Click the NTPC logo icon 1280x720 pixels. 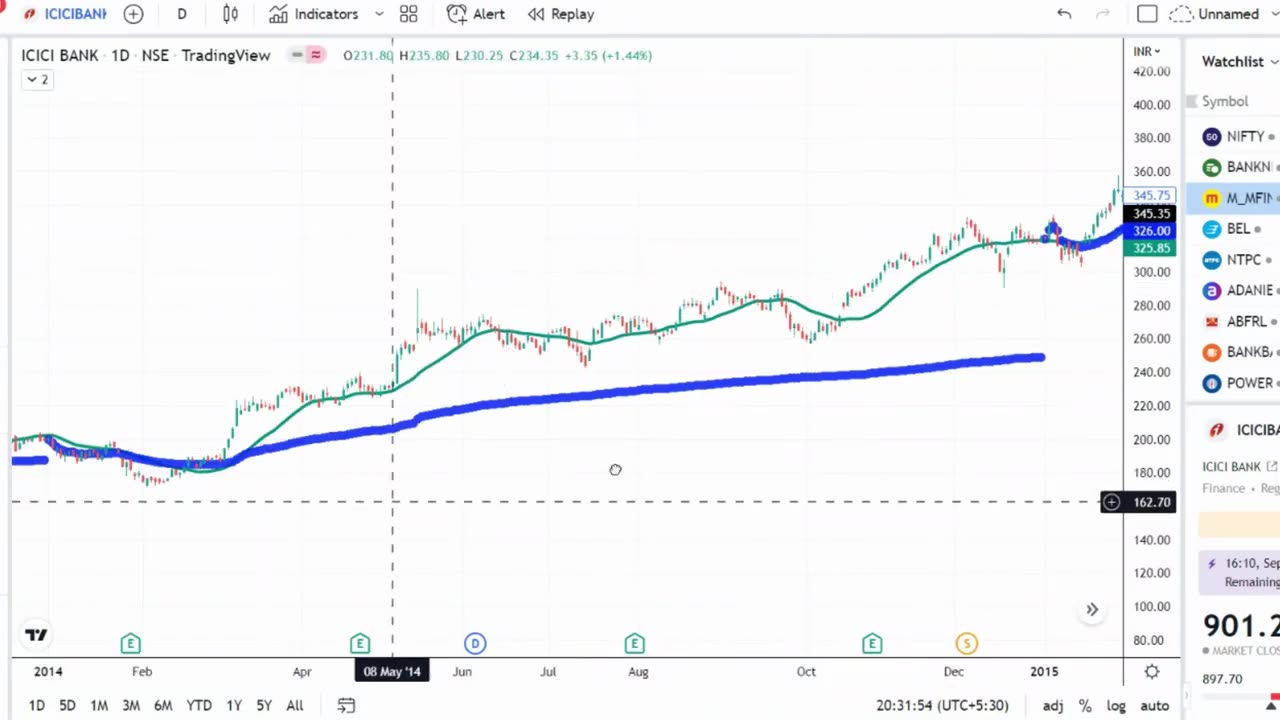(1212, 260)
